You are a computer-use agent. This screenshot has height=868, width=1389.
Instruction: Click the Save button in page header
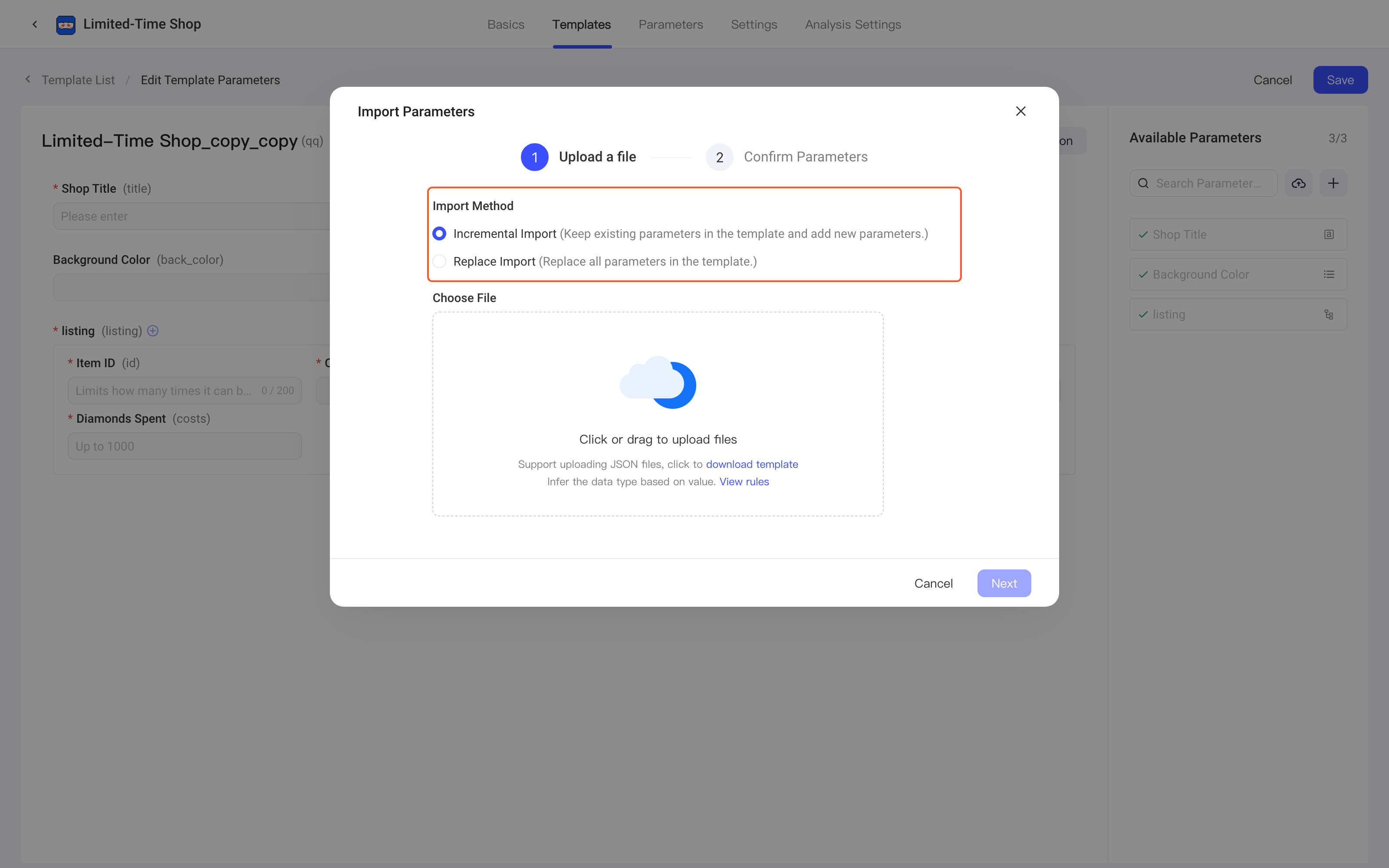click(x=1340, y=80)
